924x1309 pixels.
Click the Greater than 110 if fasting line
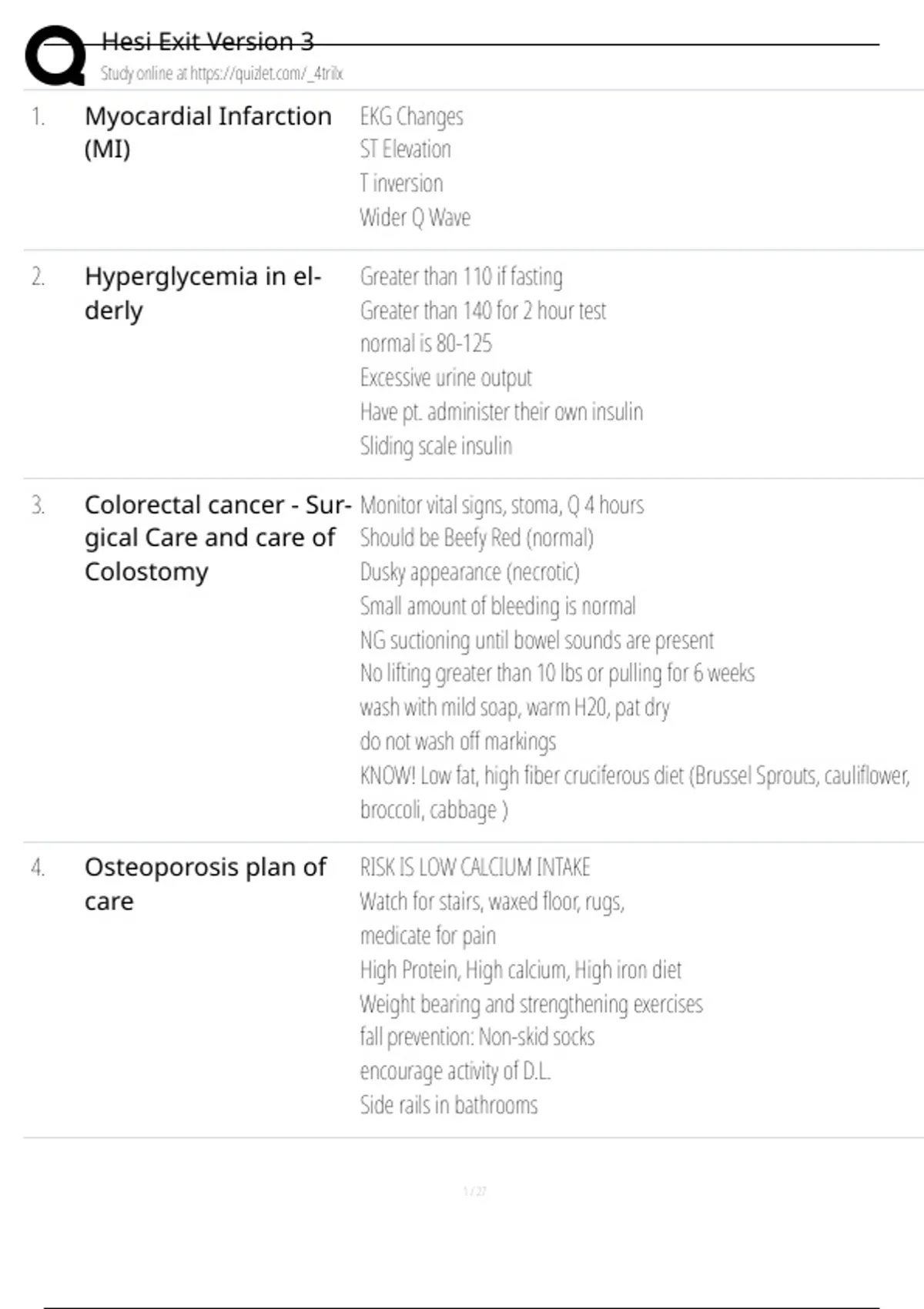[x=460, y=276]
